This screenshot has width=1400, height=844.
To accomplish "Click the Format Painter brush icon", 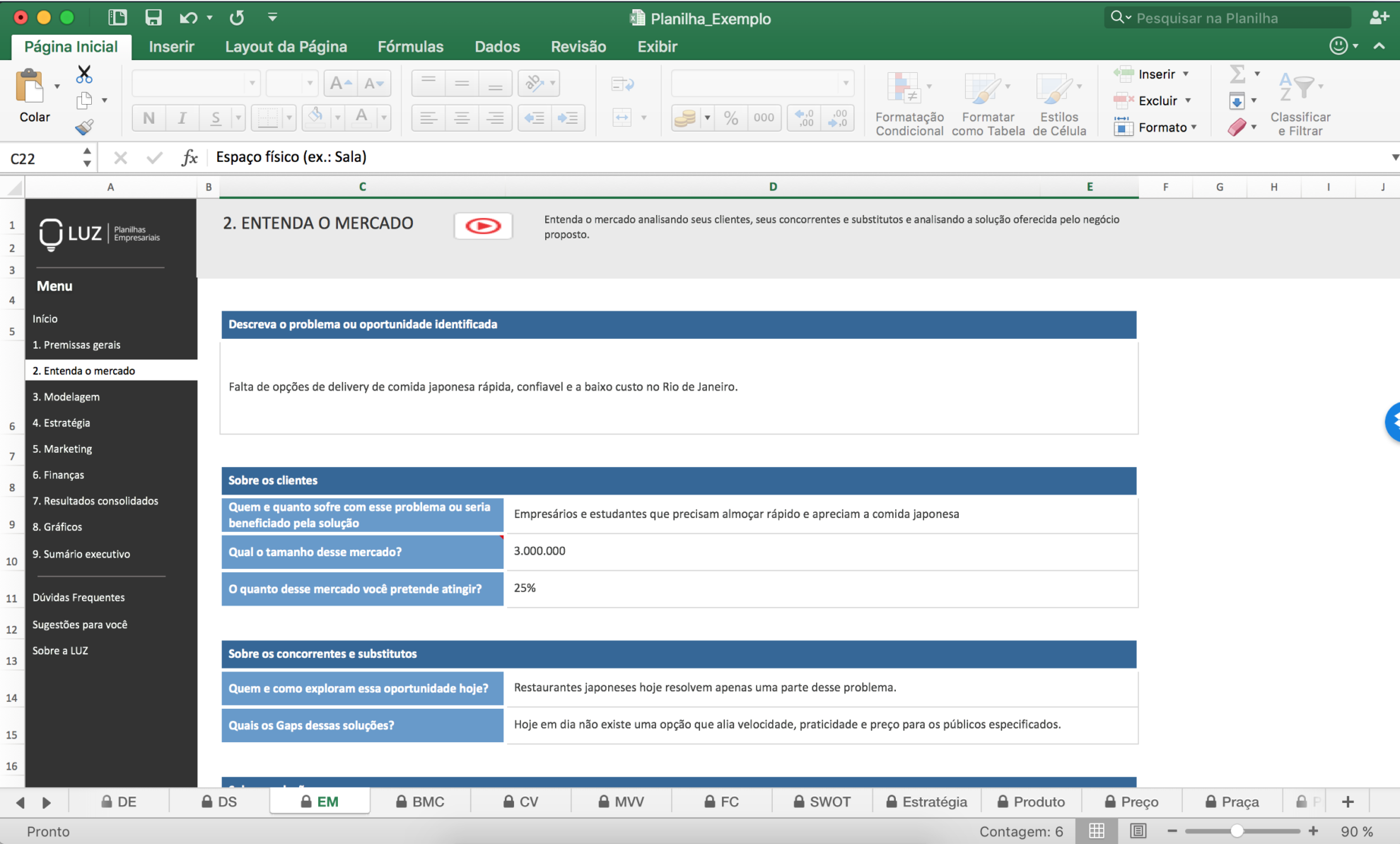I will [x=84, y=127].
